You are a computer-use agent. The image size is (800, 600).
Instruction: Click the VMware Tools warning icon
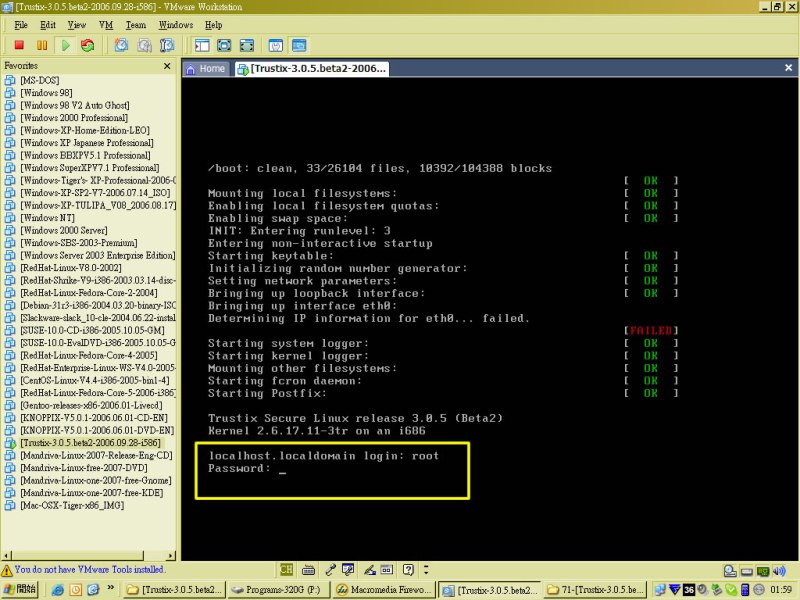tap(7, 570)
